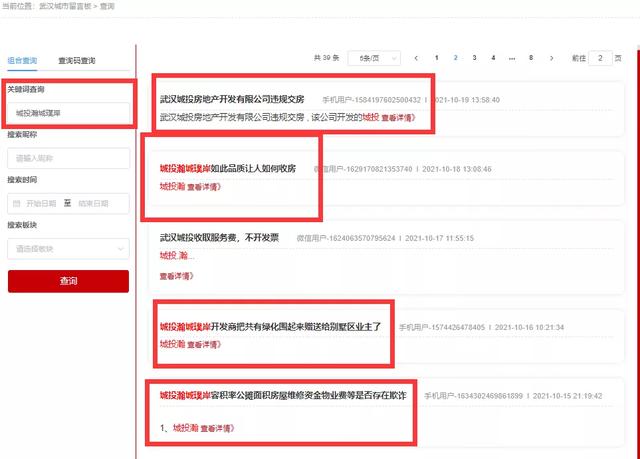The width and height of the screenshot is (640, 459).
Task: Click timestamp 2021-10-18 13:08:46
Action: 457,169
